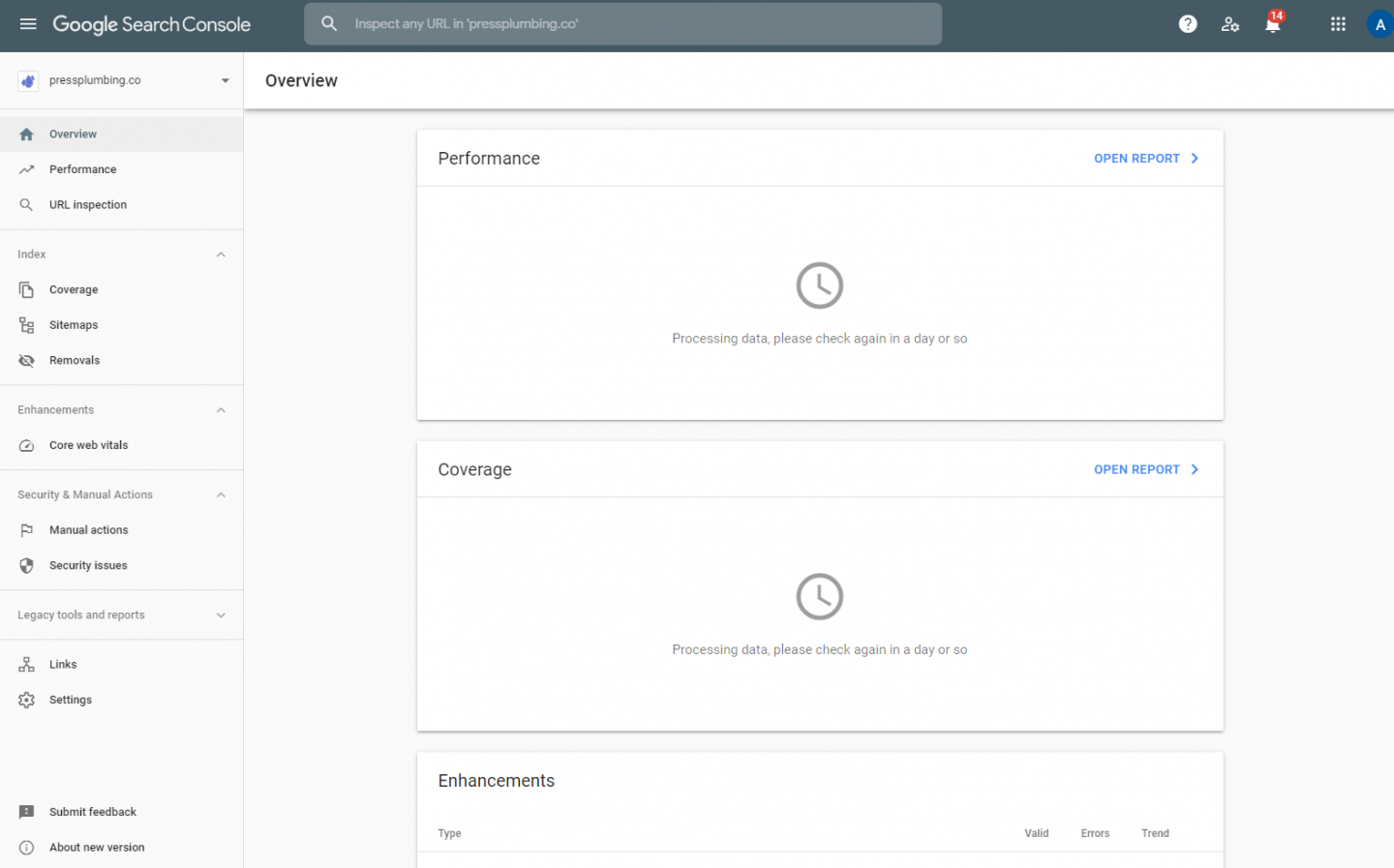
Task: Open the account avatar labeled A
Action: (x=1379, y=24)
